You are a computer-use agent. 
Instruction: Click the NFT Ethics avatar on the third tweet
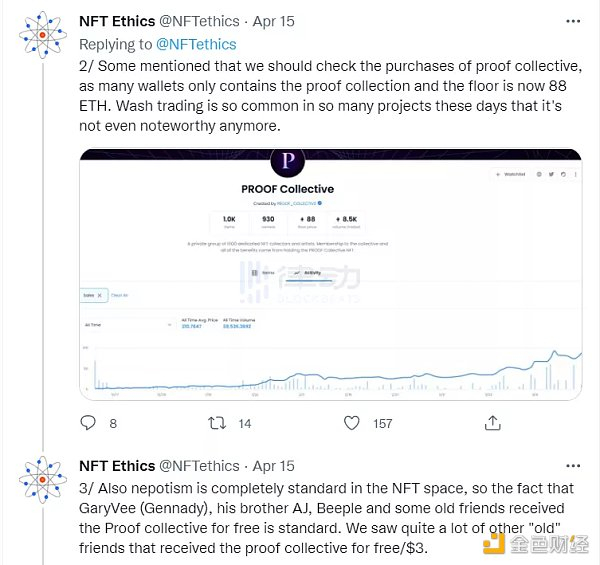tap(43, 482)
